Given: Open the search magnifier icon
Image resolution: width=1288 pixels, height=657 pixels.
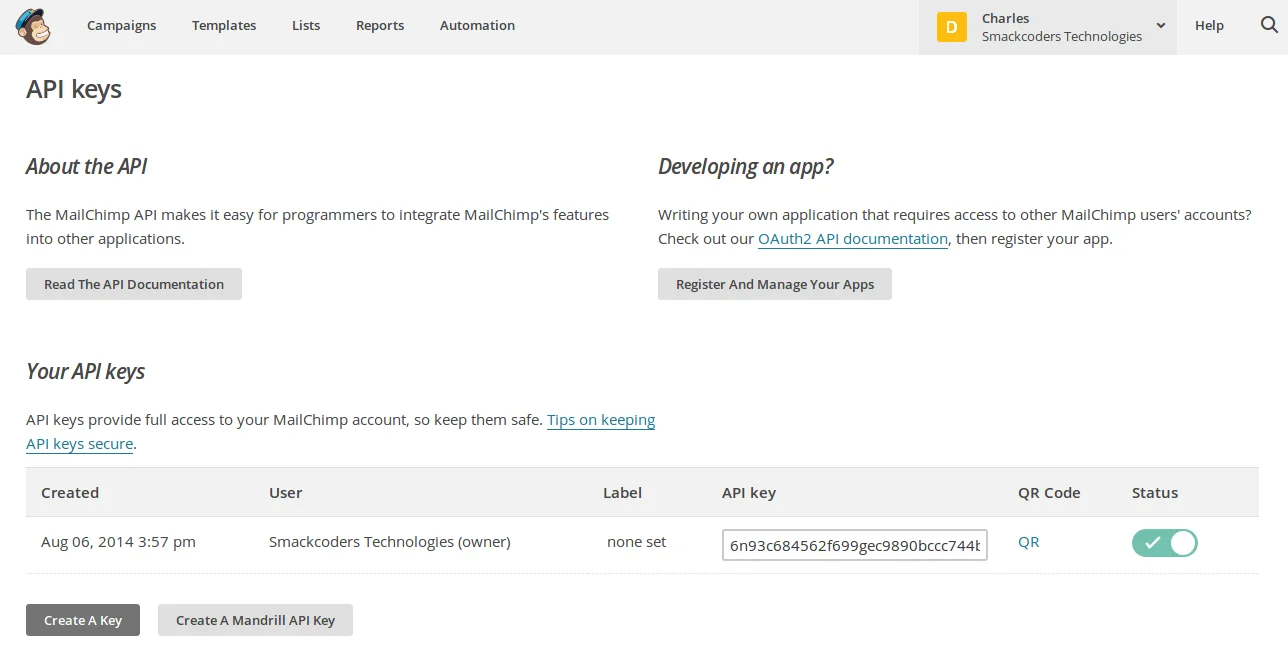Looking at the screenshot, I should point(1269,25).
